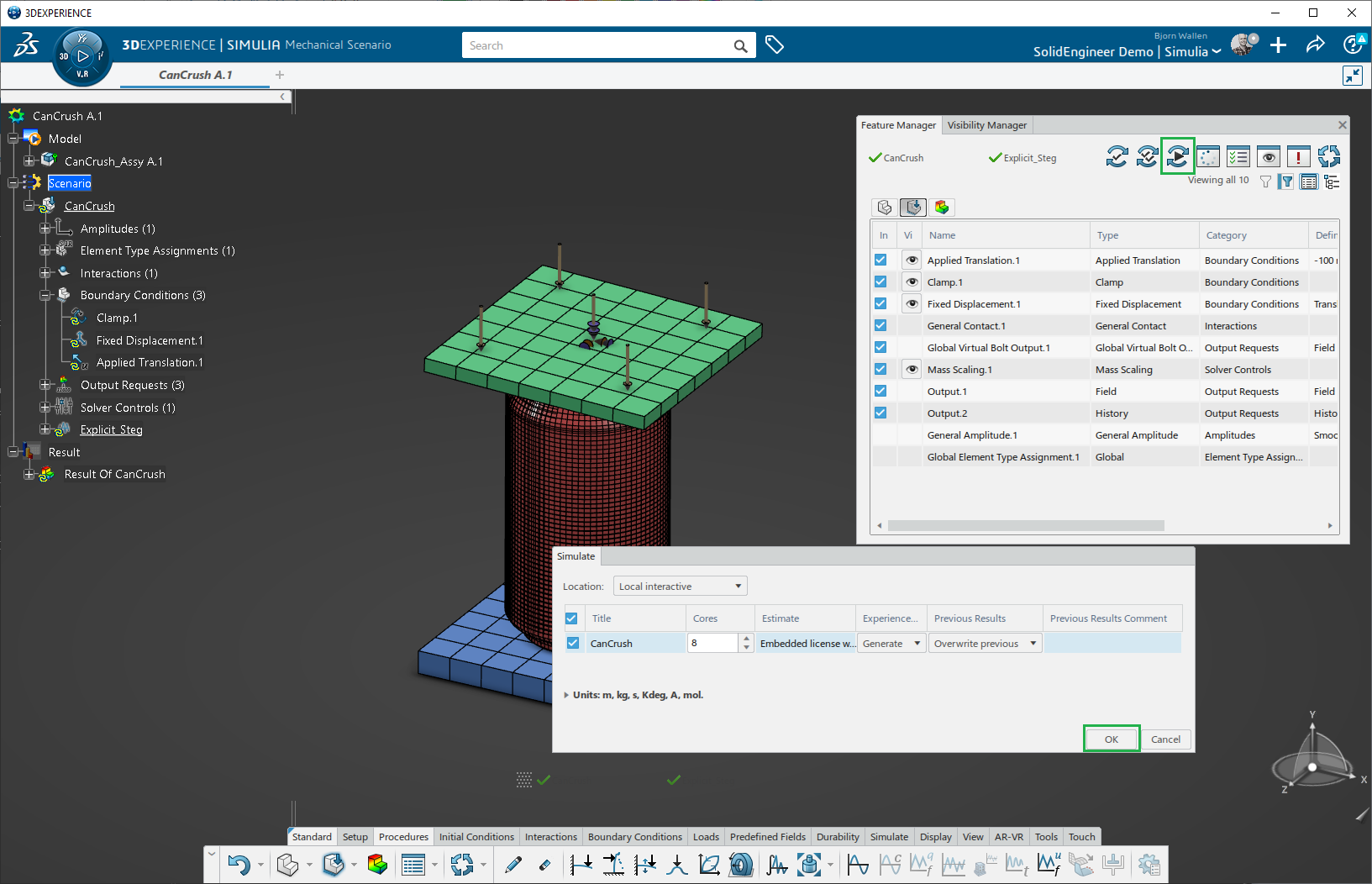The height and width of the screenshot is (884, 1372).
Task: Switch to the Visibility Manager tab
Action: 986,125
